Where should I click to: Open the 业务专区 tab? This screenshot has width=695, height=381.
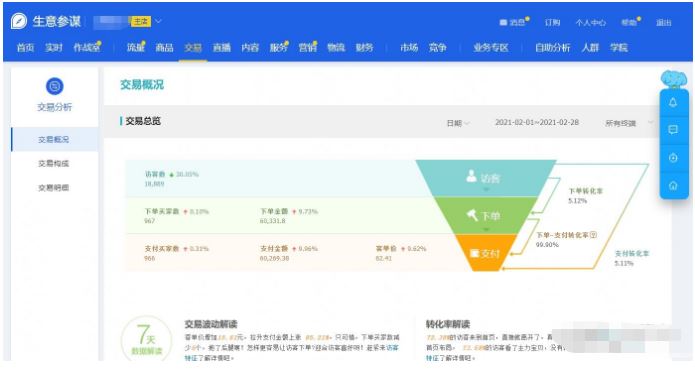coord(491,47)
